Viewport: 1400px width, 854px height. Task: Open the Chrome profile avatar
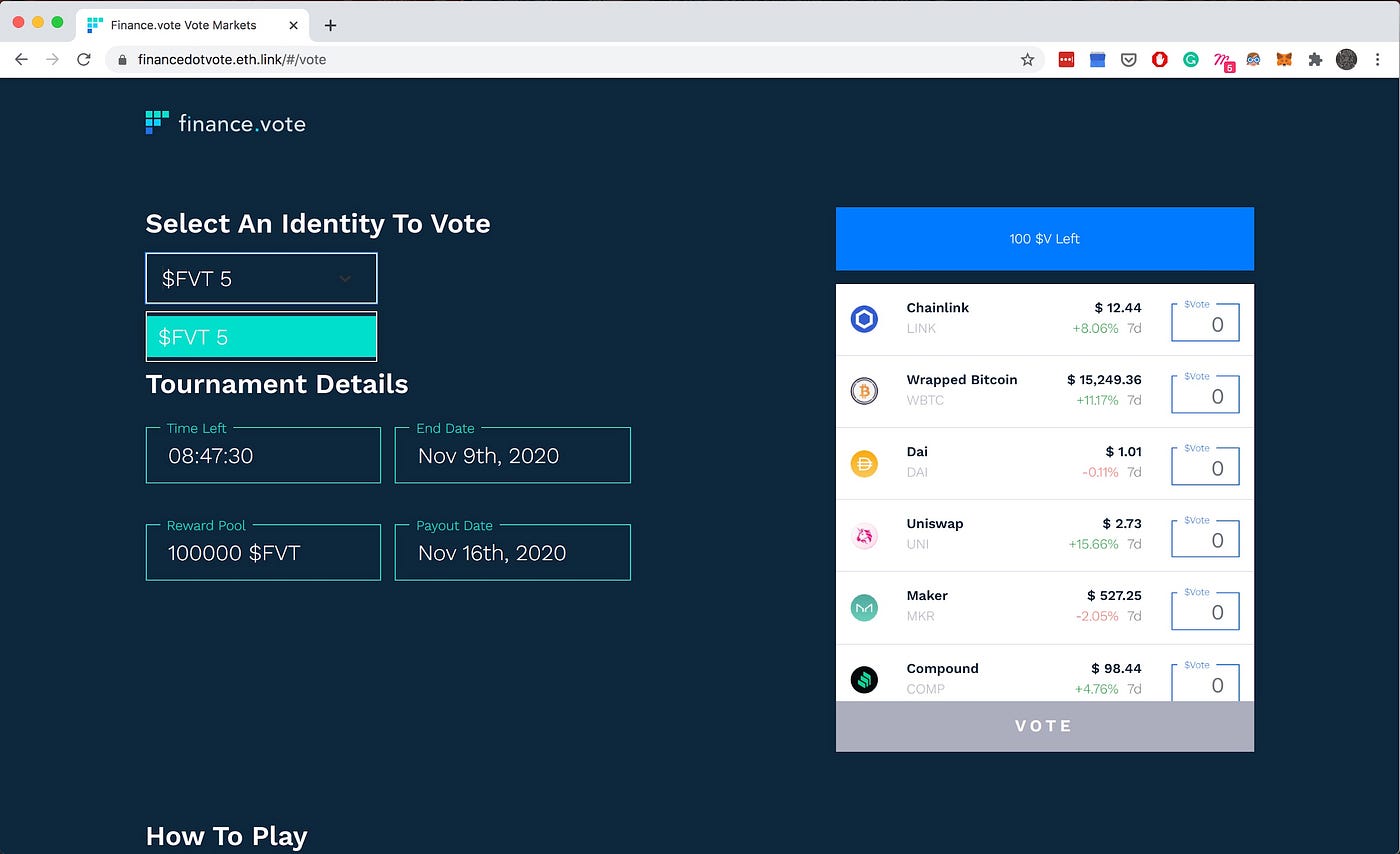1347,60
